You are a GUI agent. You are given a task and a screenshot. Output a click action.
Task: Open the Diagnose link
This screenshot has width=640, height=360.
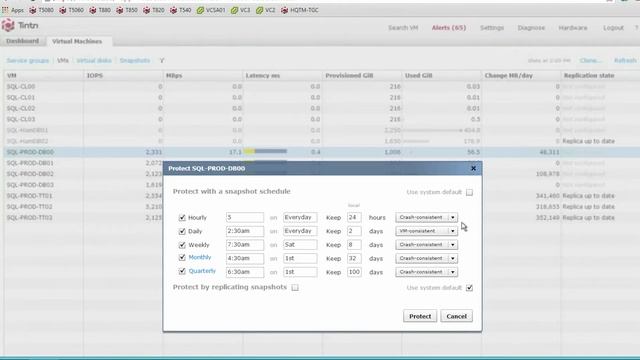[531, 28]
